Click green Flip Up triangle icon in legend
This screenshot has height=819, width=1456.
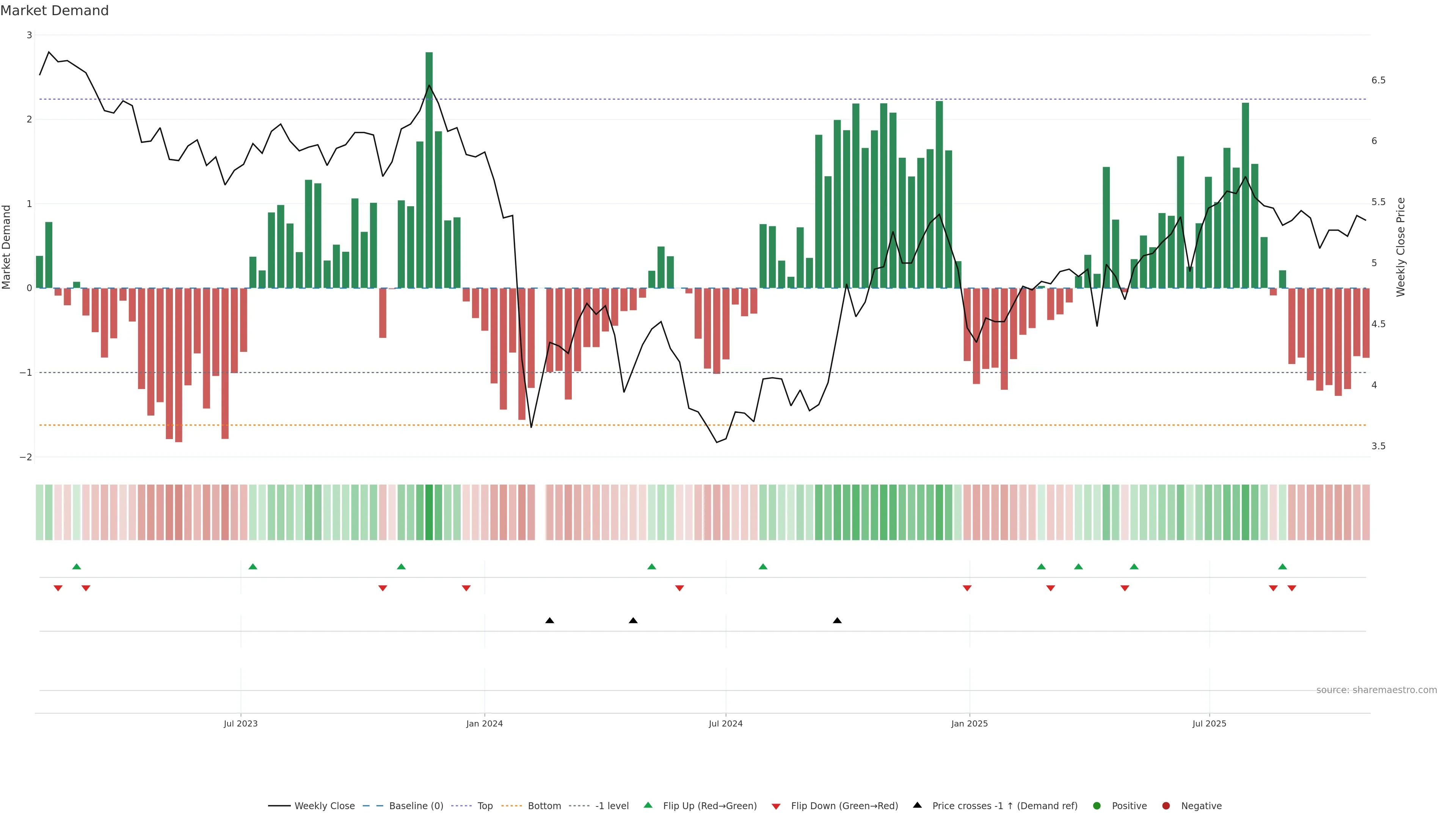tap(648, 805)
